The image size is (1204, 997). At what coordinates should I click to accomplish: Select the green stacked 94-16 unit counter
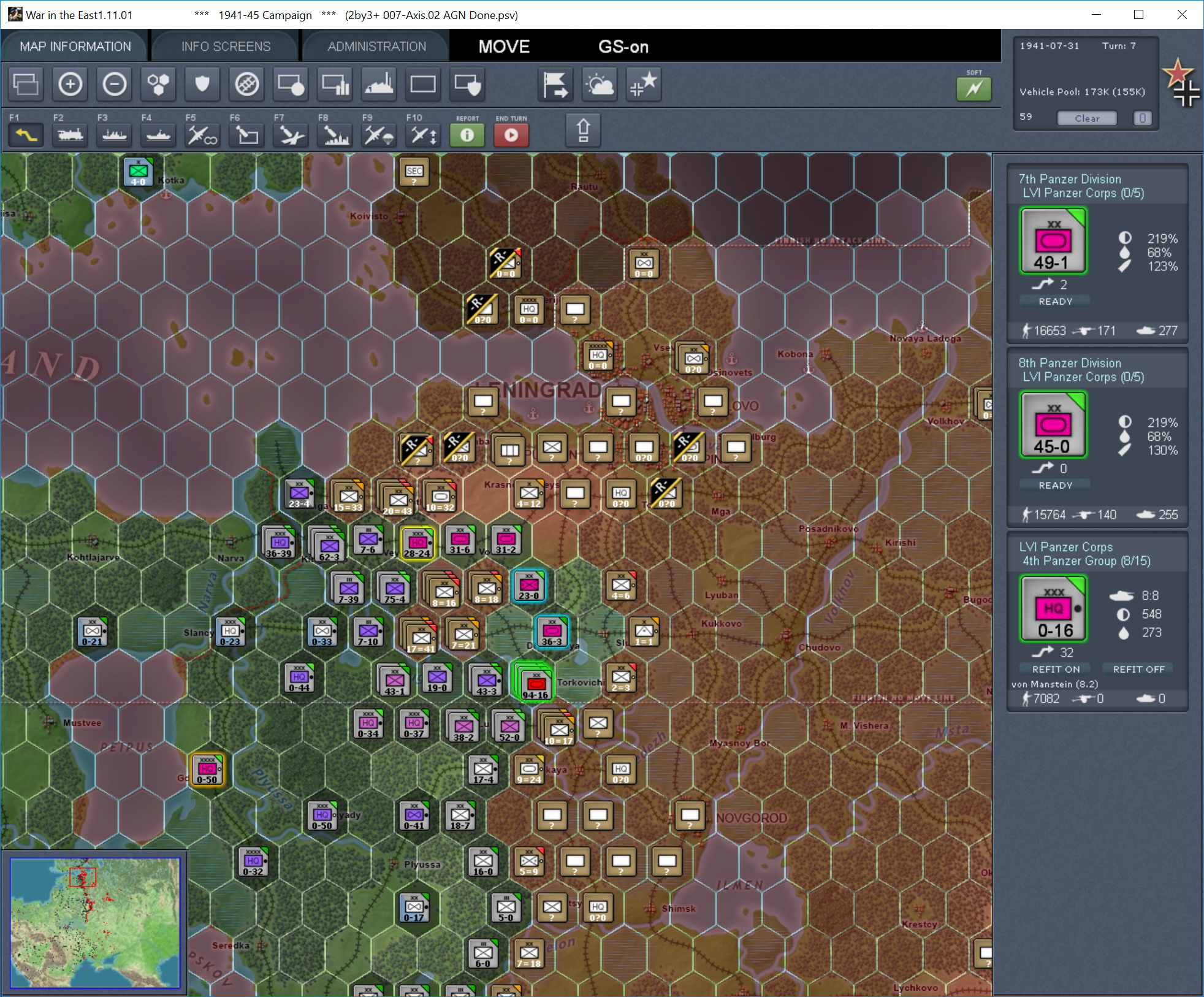point(534,681)
